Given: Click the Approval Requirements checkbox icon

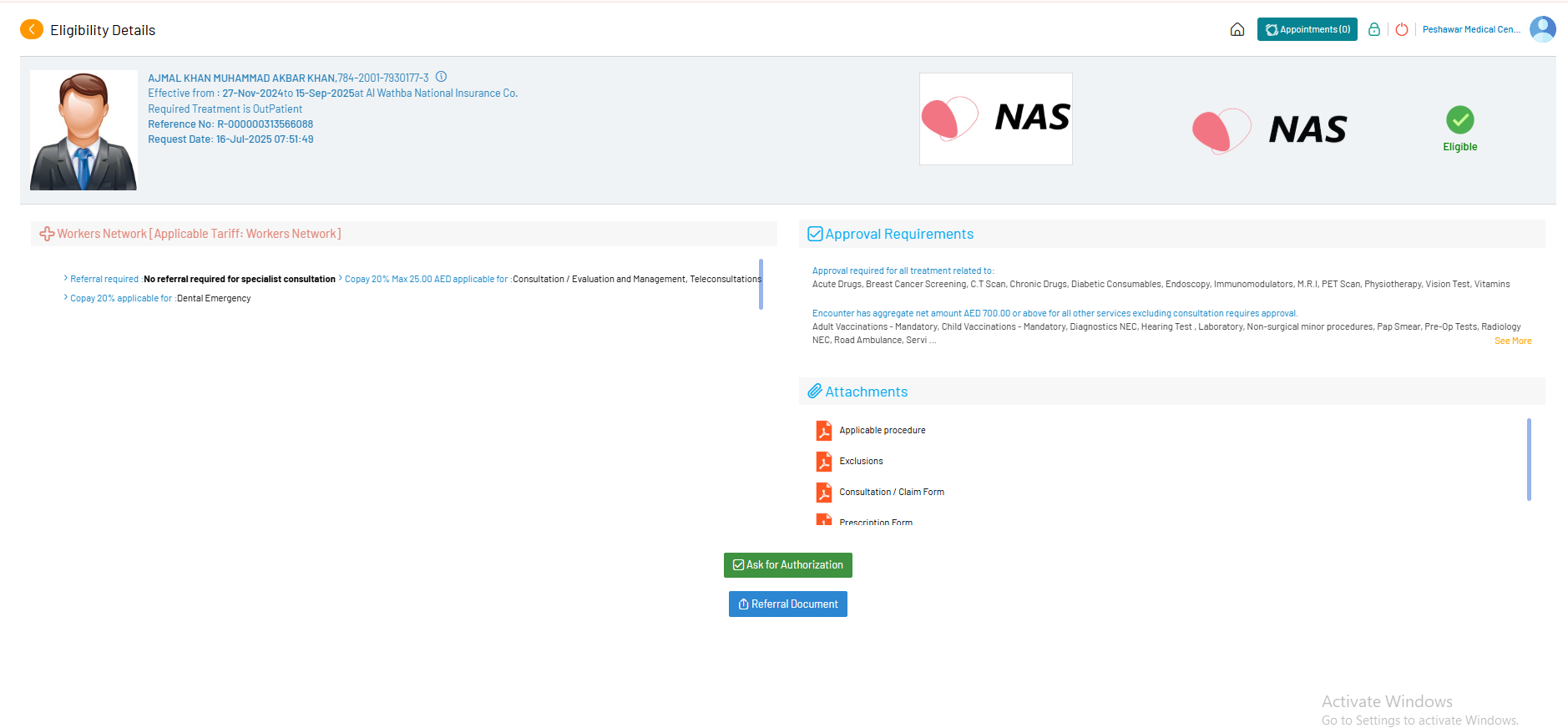Looking at the screenshot, I should point(815,234).
